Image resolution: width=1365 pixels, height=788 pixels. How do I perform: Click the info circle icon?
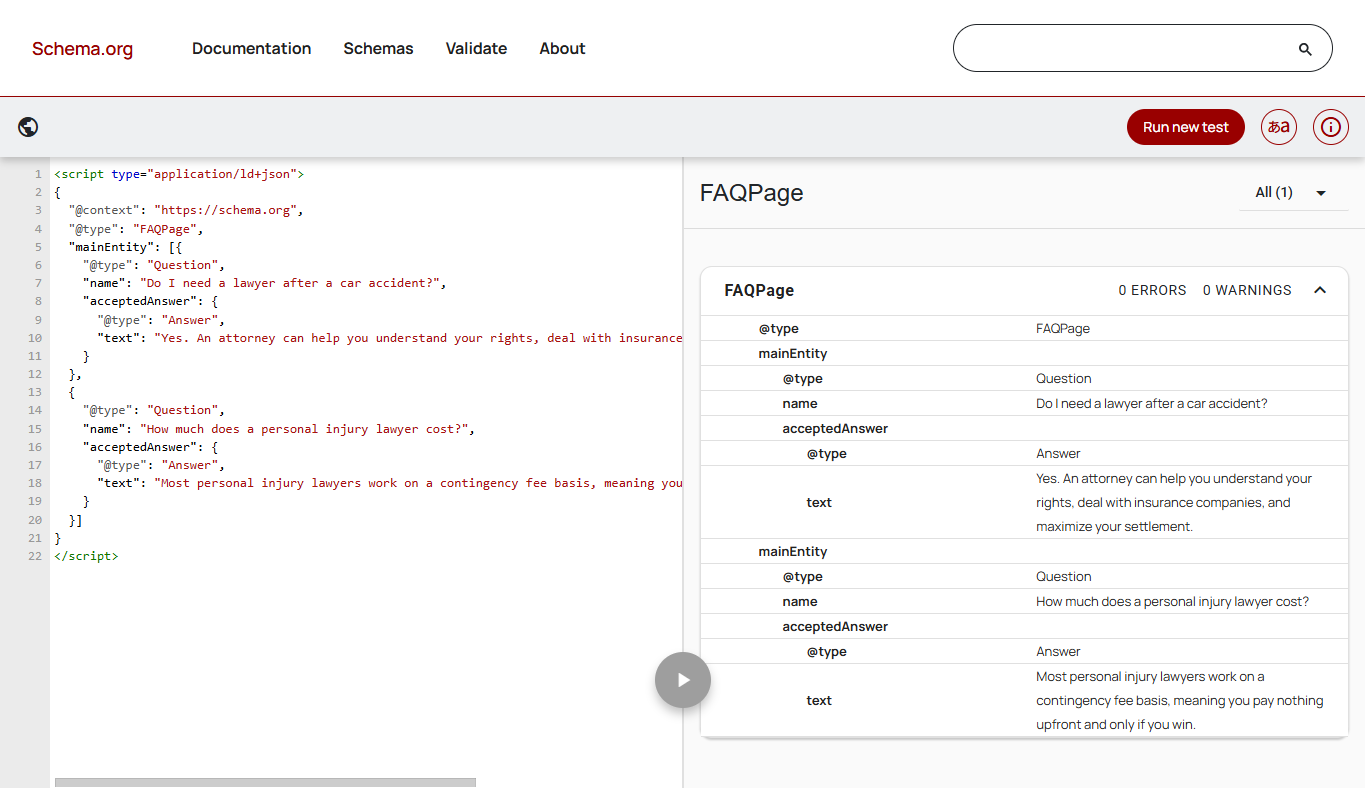point(1330,127)
